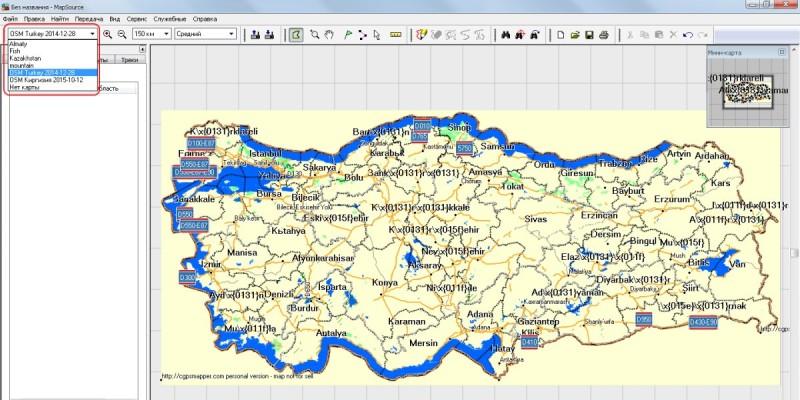Click the find nearest places icon

pyautogui.click(x=520, y=34)
